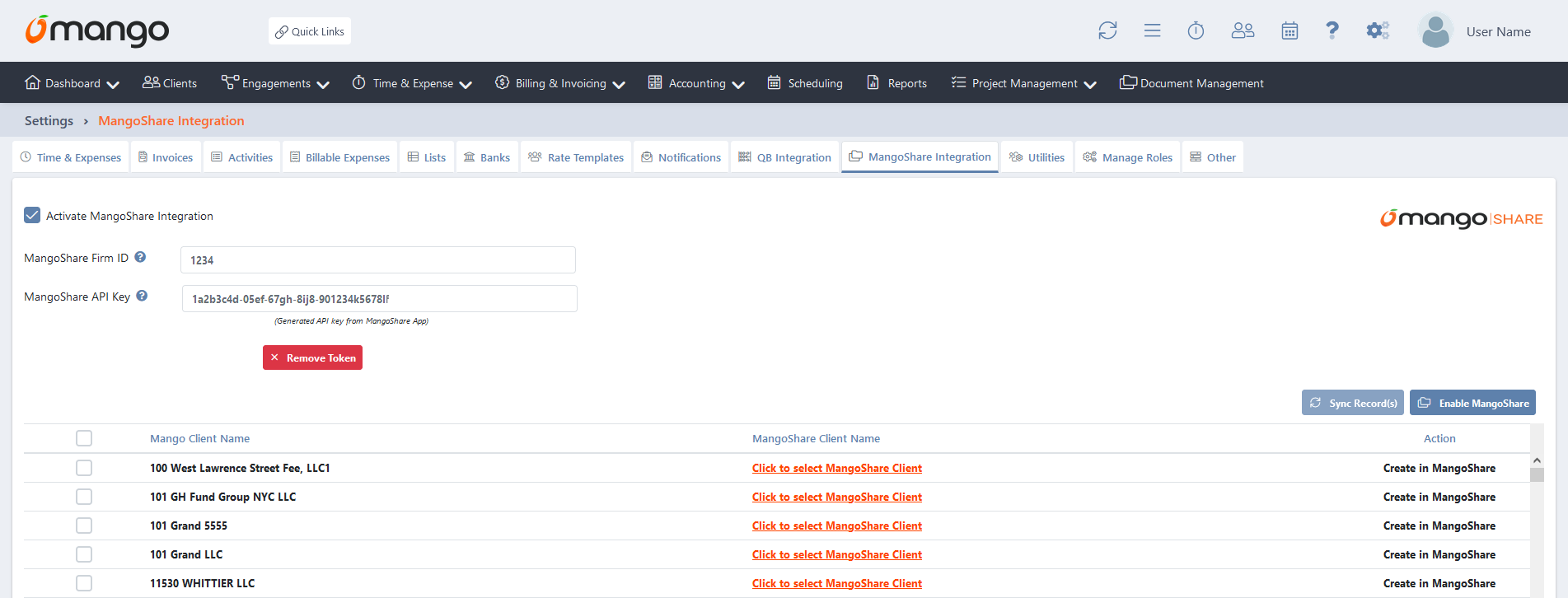Click the question mark help icon
The image size is (1568, 598).
[x=1332, y=30]
